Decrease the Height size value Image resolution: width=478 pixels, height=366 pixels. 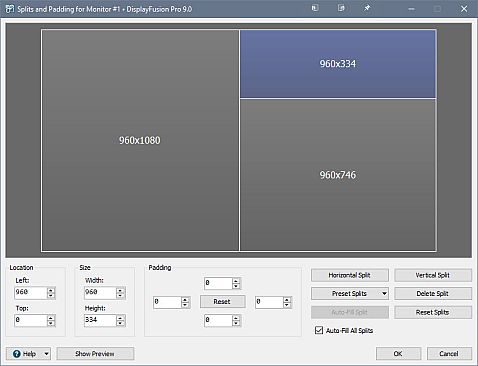120,324
